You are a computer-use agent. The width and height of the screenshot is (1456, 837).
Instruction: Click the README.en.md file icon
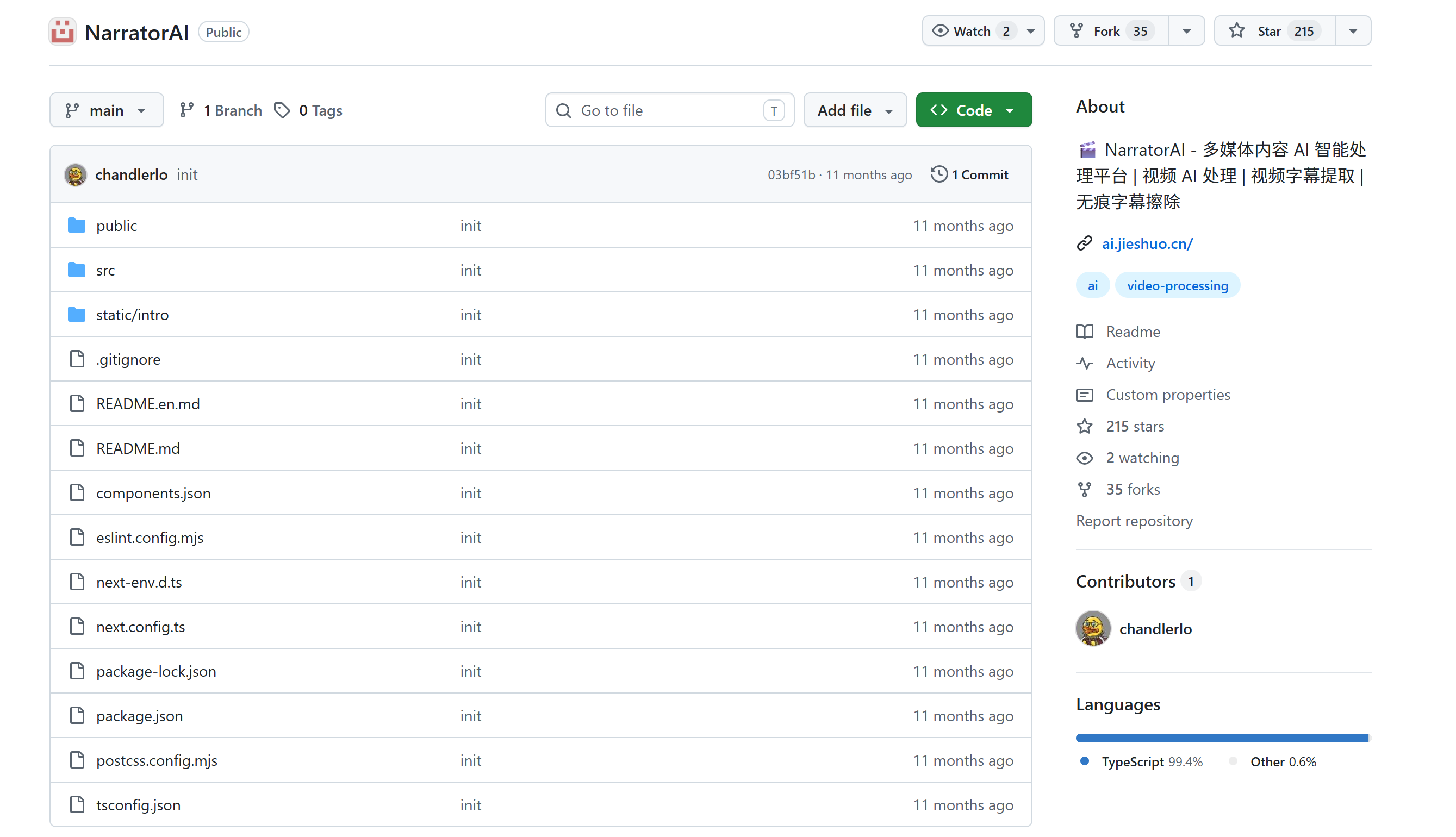[77, 403]
